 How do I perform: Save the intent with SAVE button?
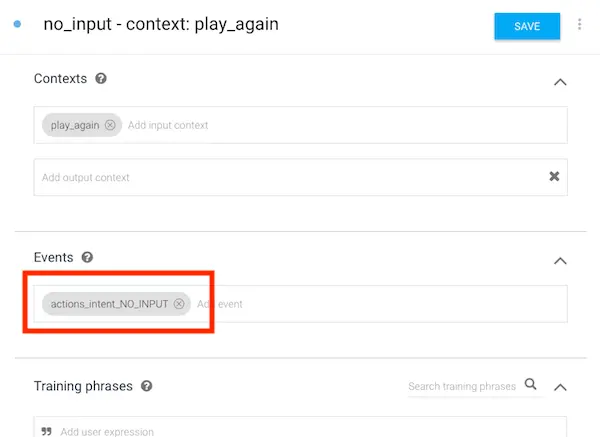[527, 26]
